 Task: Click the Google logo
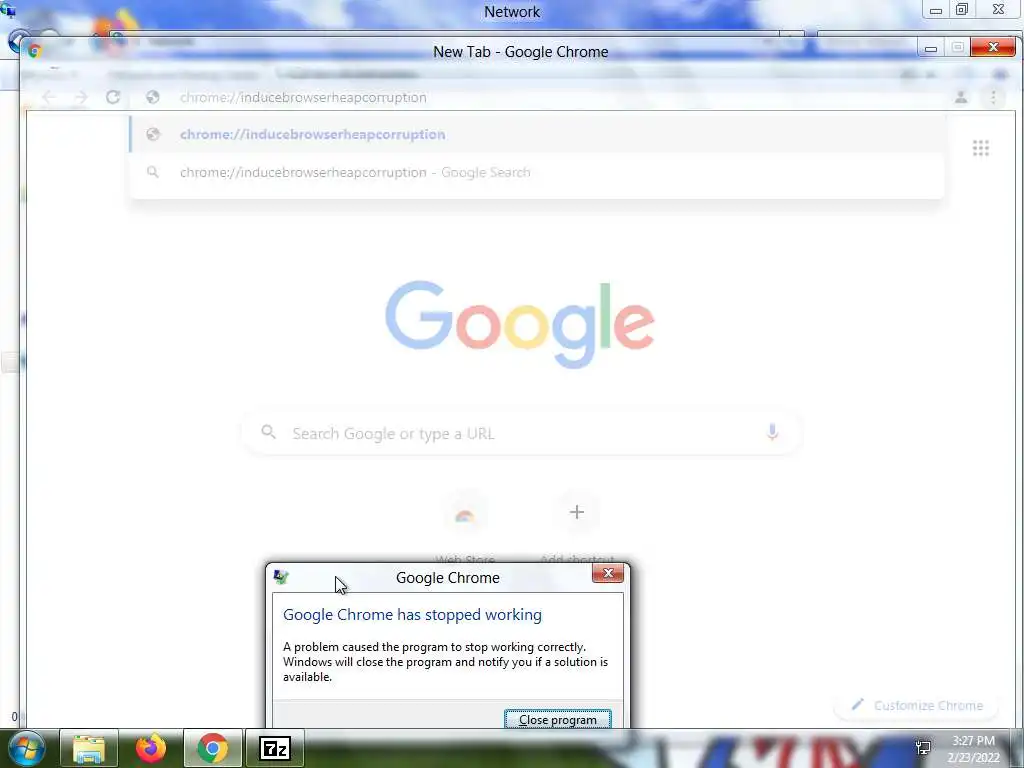click(520, 324)
